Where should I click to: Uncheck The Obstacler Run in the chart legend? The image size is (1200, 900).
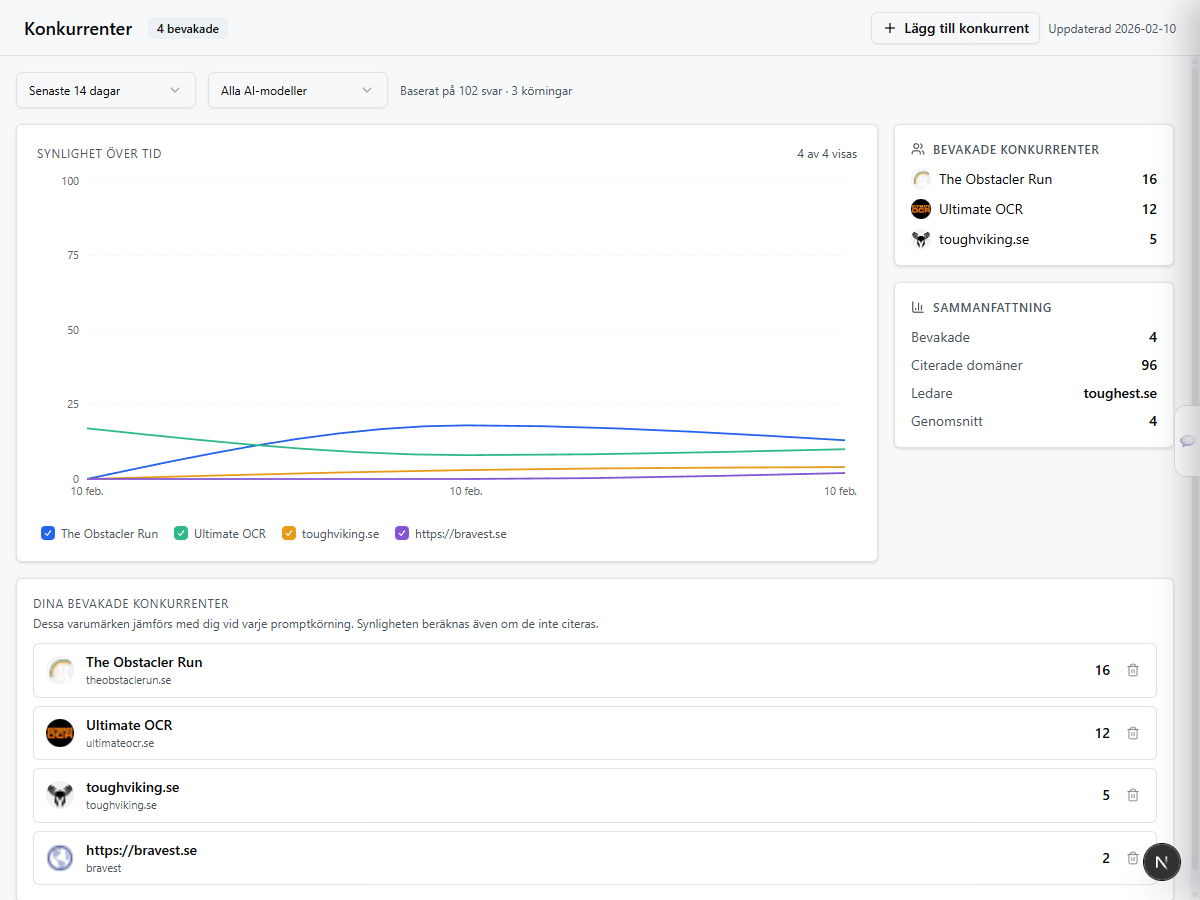(x=48, y=533)
